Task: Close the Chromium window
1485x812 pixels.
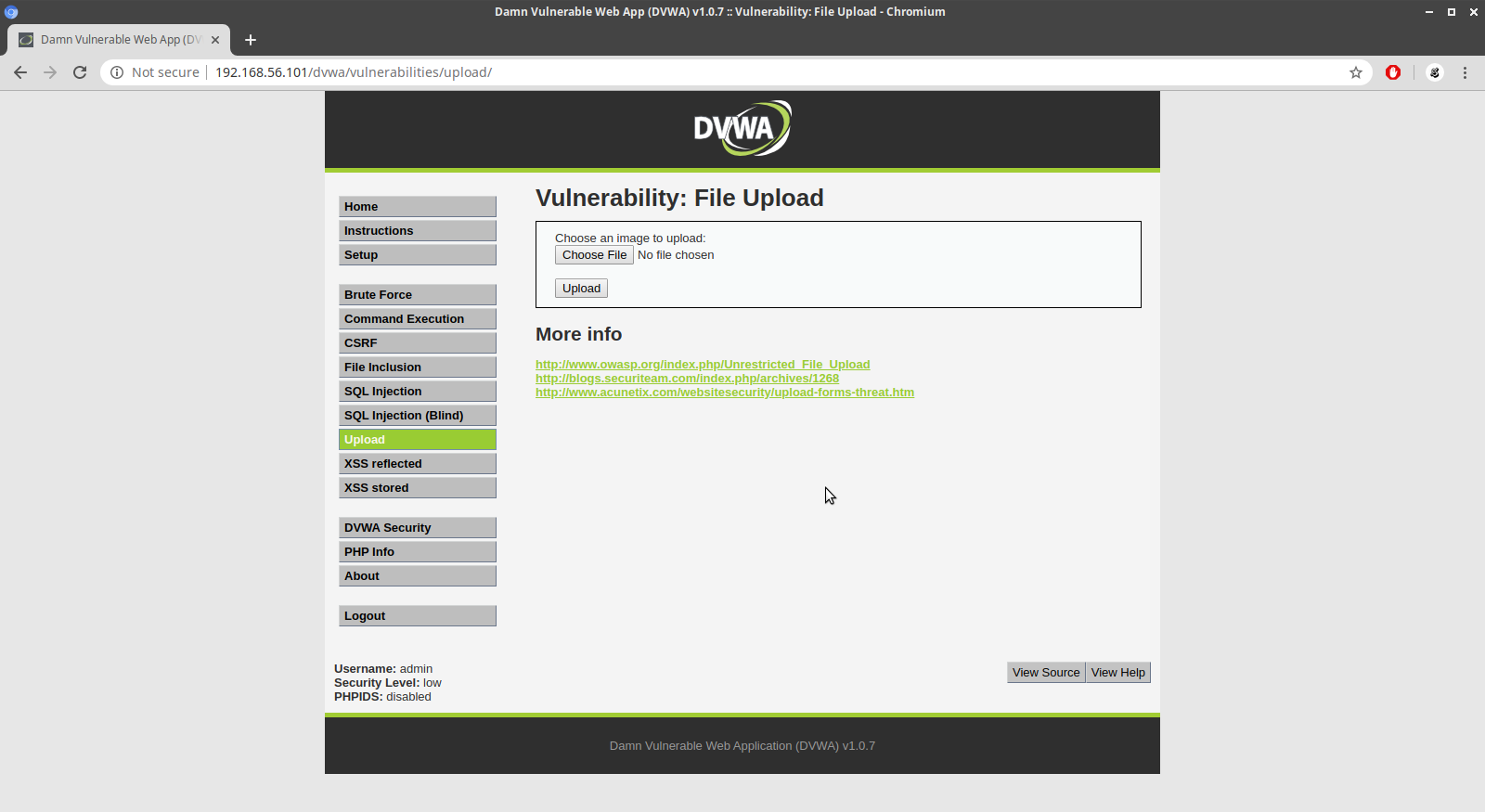Action: 1473,12
